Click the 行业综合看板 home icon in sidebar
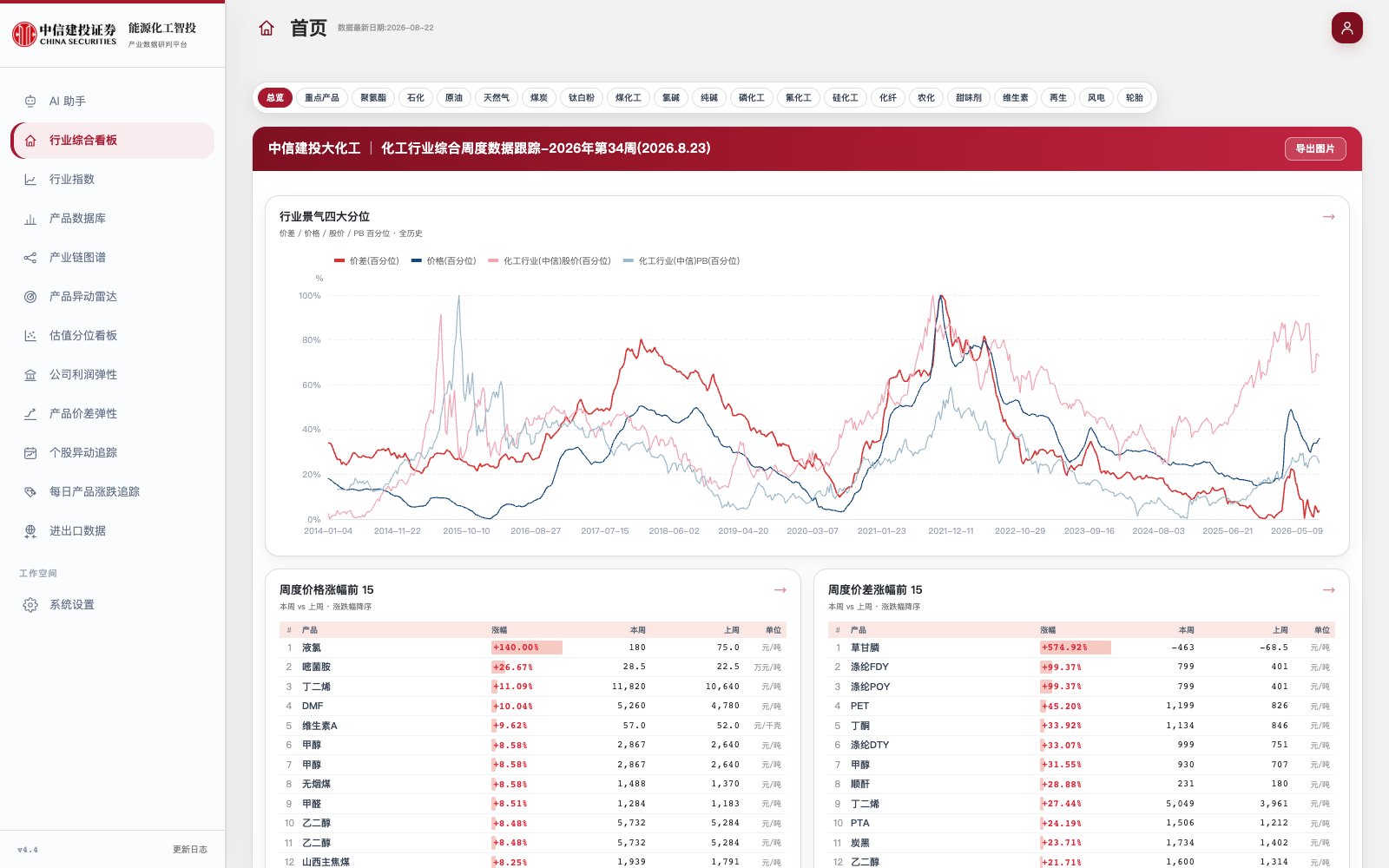 [x=30, y=141]
